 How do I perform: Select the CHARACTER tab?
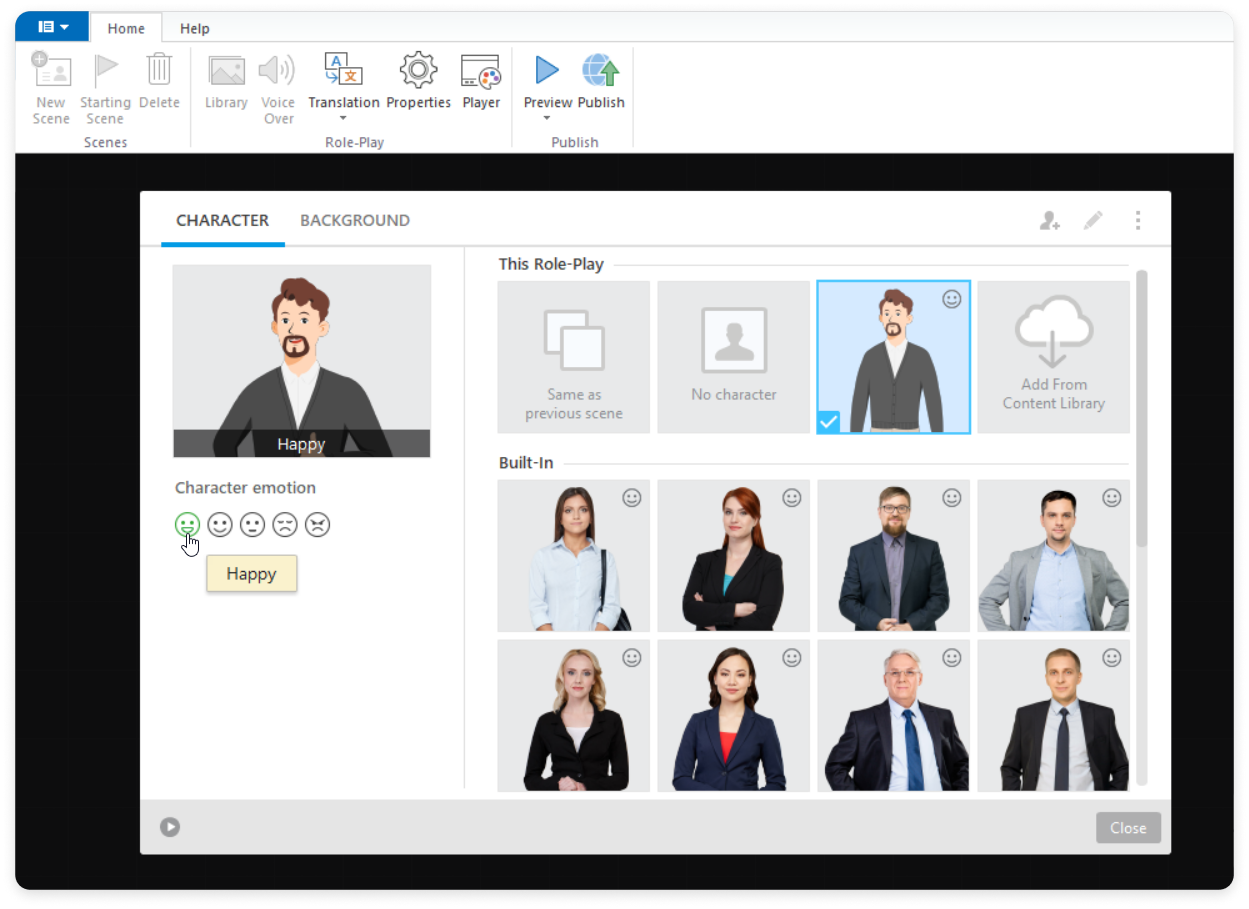223,220
